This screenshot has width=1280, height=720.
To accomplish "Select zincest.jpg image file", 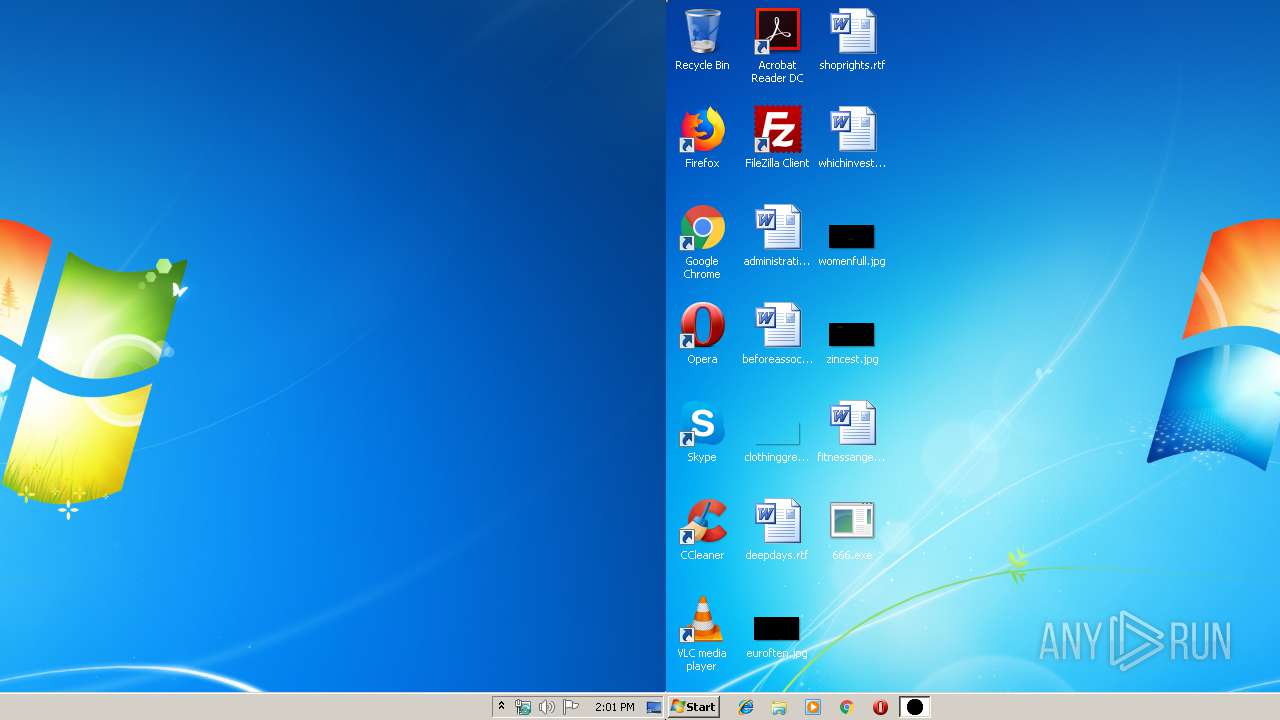I will click(852, 343).
